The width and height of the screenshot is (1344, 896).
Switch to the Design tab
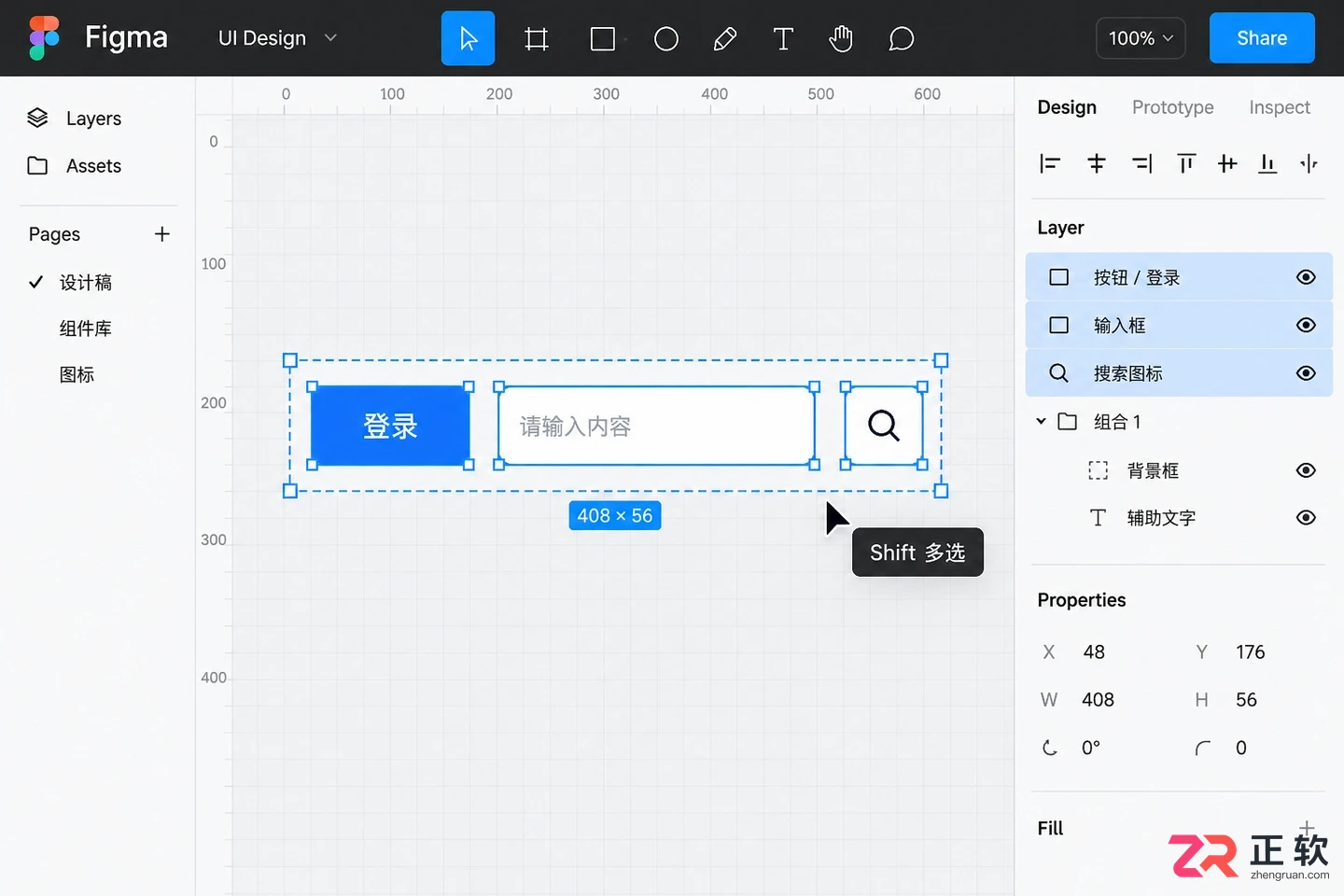click(1067, 107)
